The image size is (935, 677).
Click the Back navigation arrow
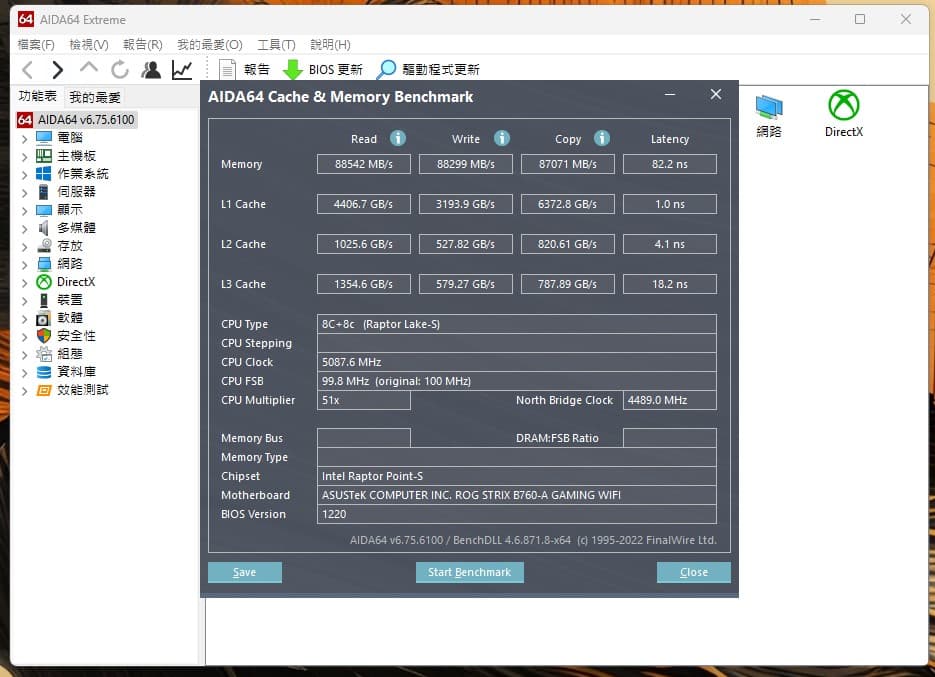click(x=27, y=70)
